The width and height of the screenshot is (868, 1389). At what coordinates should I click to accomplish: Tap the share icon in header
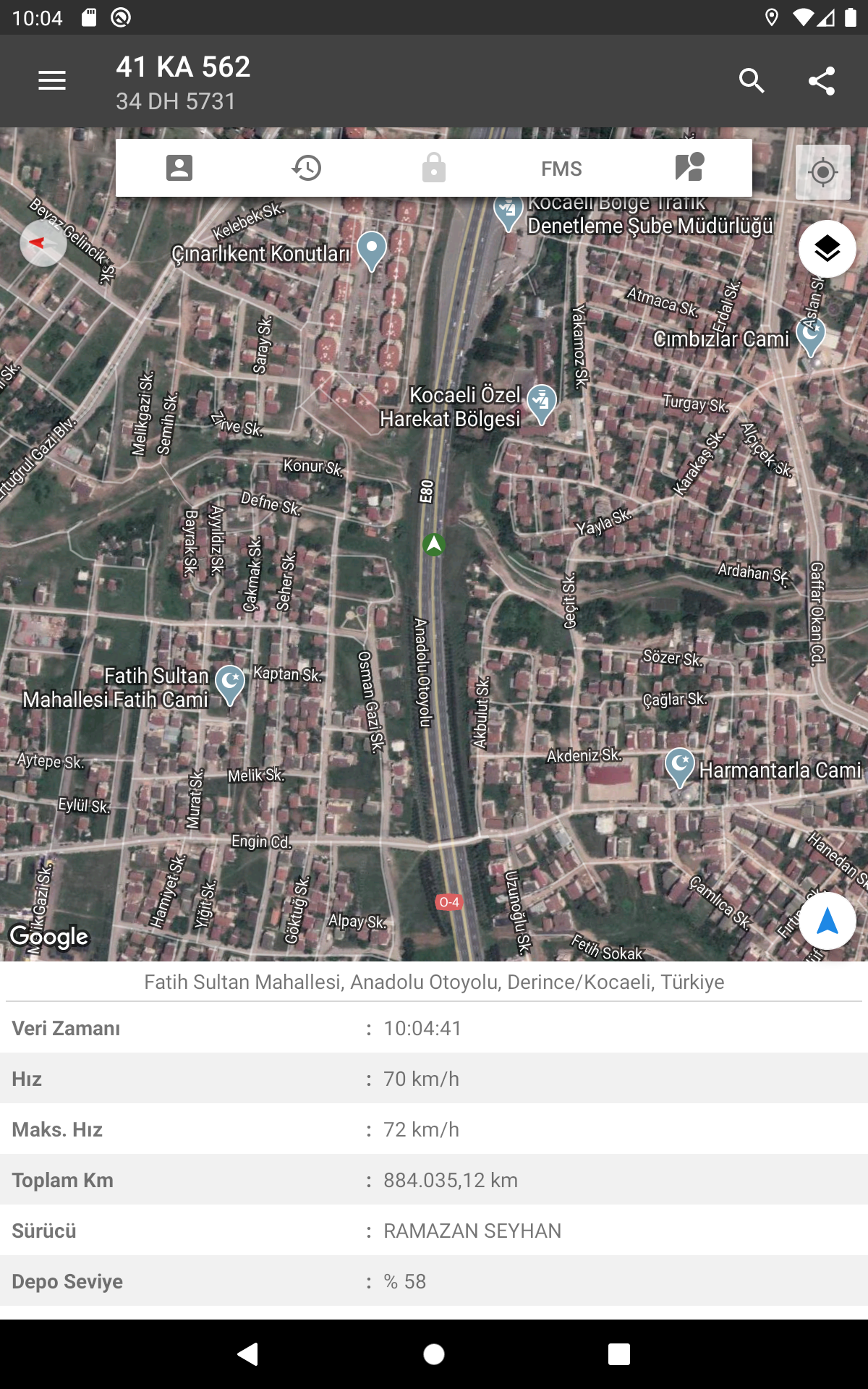point(822,80)
